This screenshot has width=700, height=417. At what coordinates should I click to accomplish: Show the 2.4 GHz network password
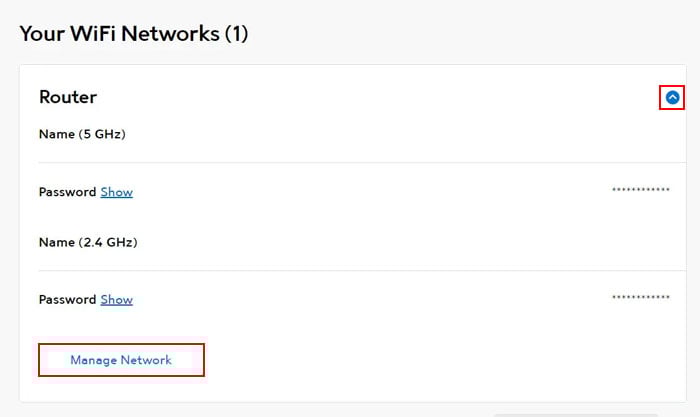(x=117, y=300)
